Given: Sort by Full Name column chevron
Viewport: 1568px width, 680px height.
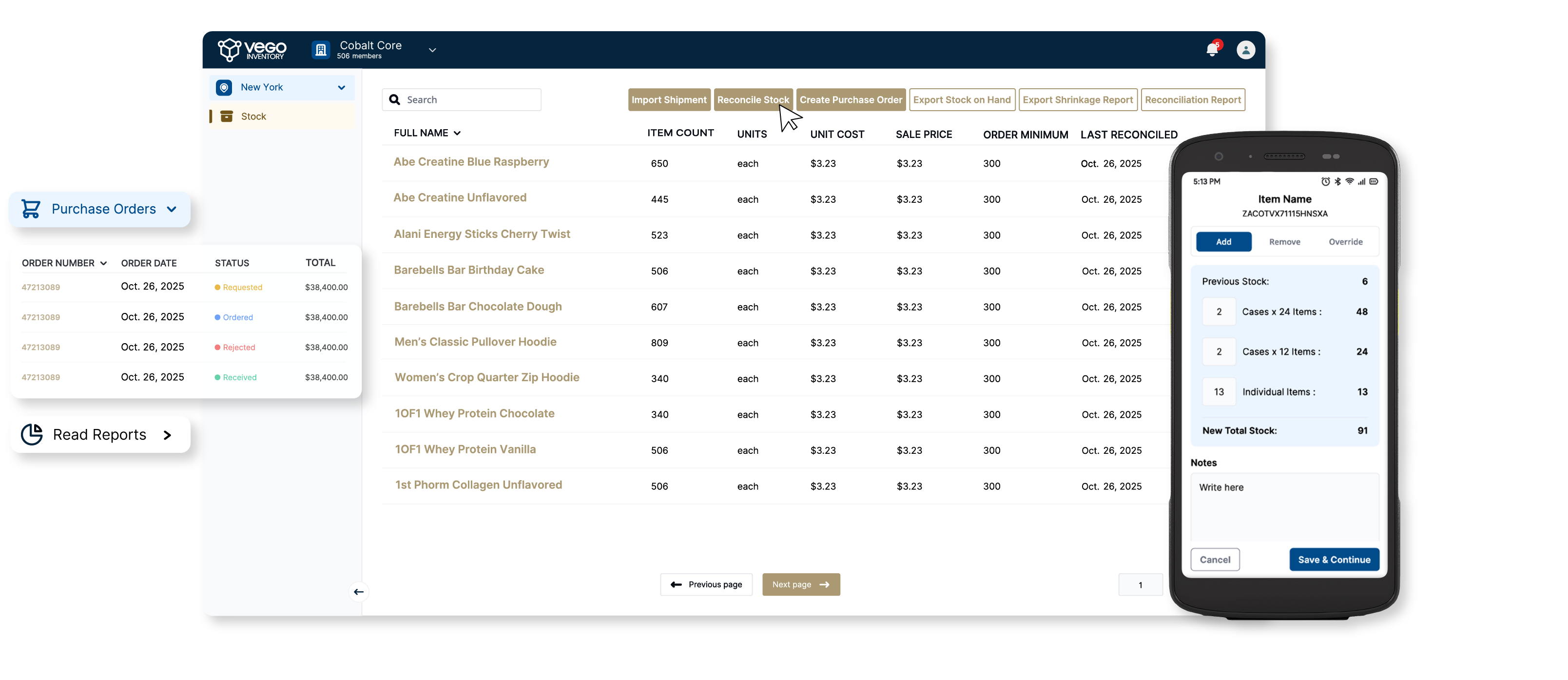Looking at the screenshot, I should click(x=457, y=134).
